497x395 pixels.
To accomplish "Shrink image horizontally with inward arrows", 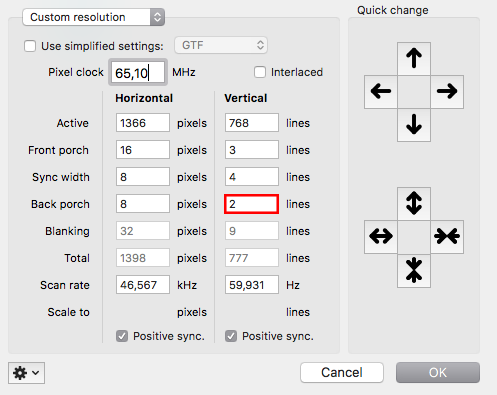I will 447,237.
